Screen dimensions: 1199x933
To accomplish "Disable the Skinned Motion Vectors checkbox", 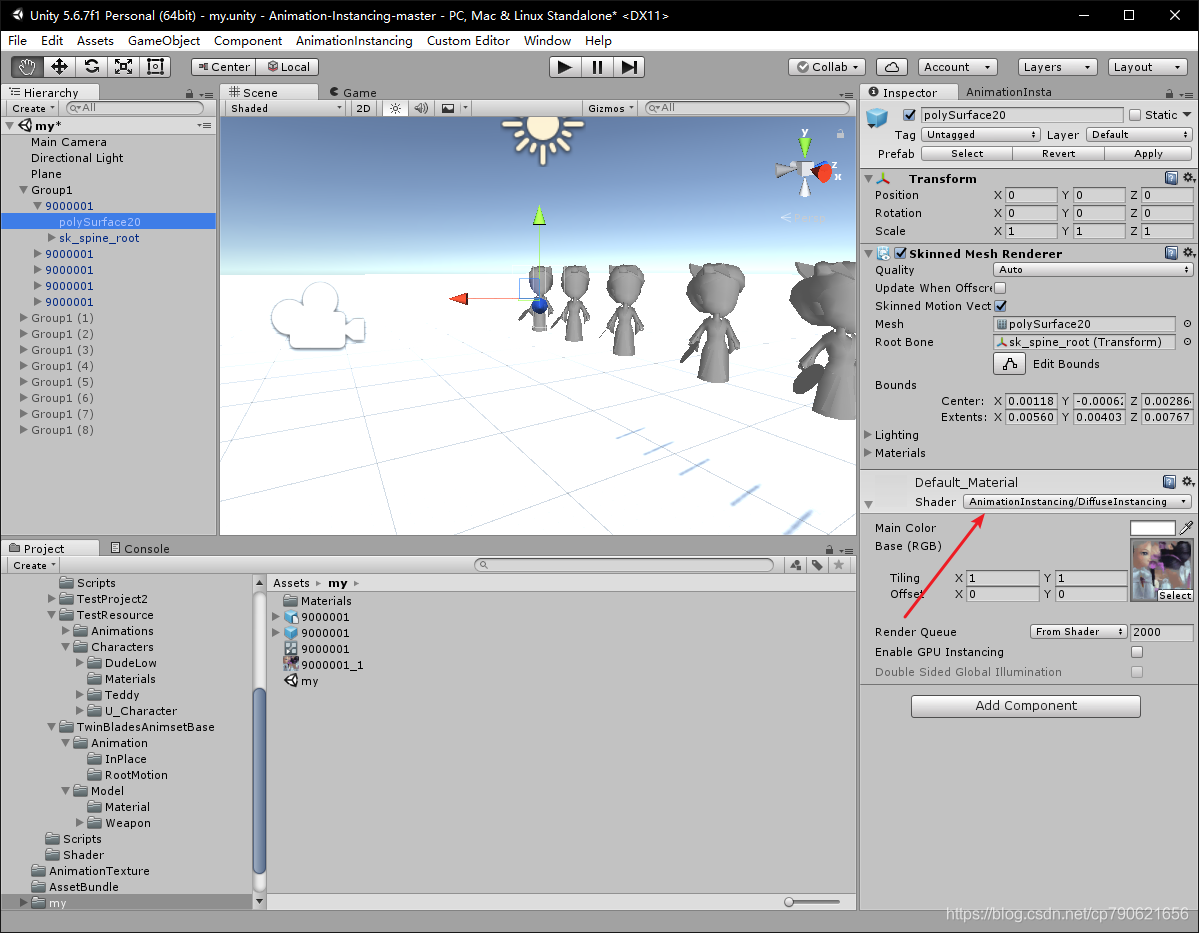I will pyautogui.click(x=1001, y=306).
